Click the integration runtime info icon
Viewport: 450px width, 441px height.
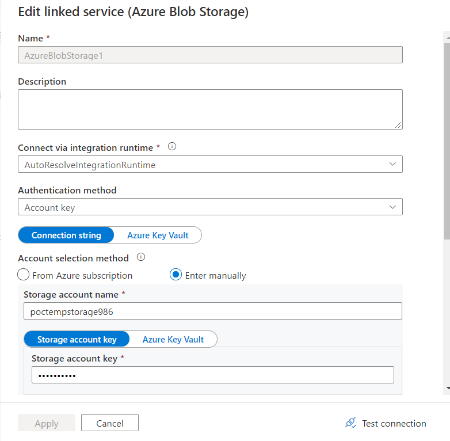pyautogui.click(x=172, y=146)
